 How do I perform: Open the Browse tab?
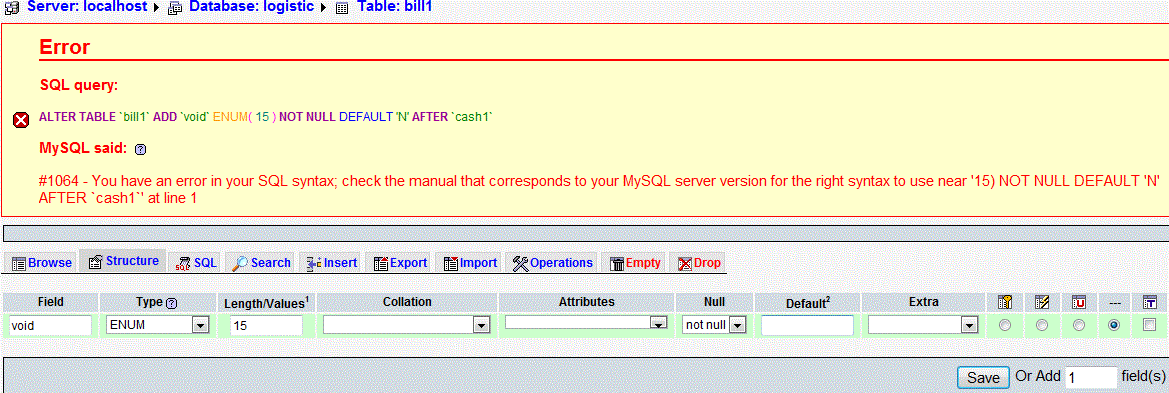(x=42, y=262)
